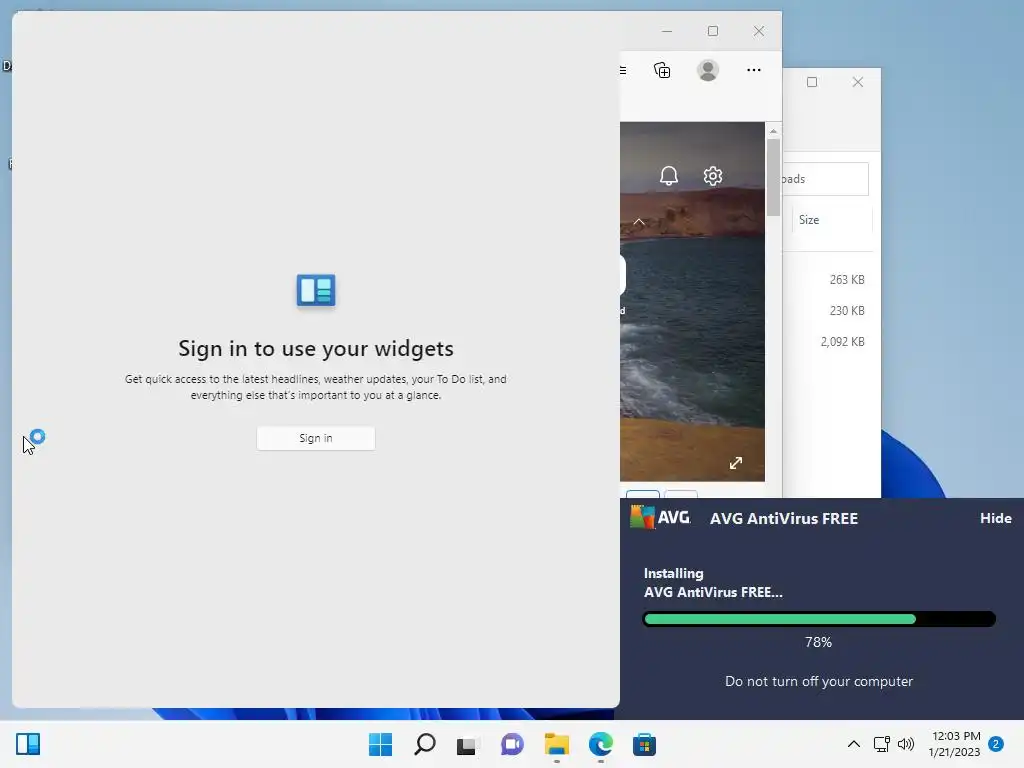Image resolution: width=1024 pixels, height=768 pixels.
Task: Launch the Chat app from the taskbar
Action: pos(512,744)
